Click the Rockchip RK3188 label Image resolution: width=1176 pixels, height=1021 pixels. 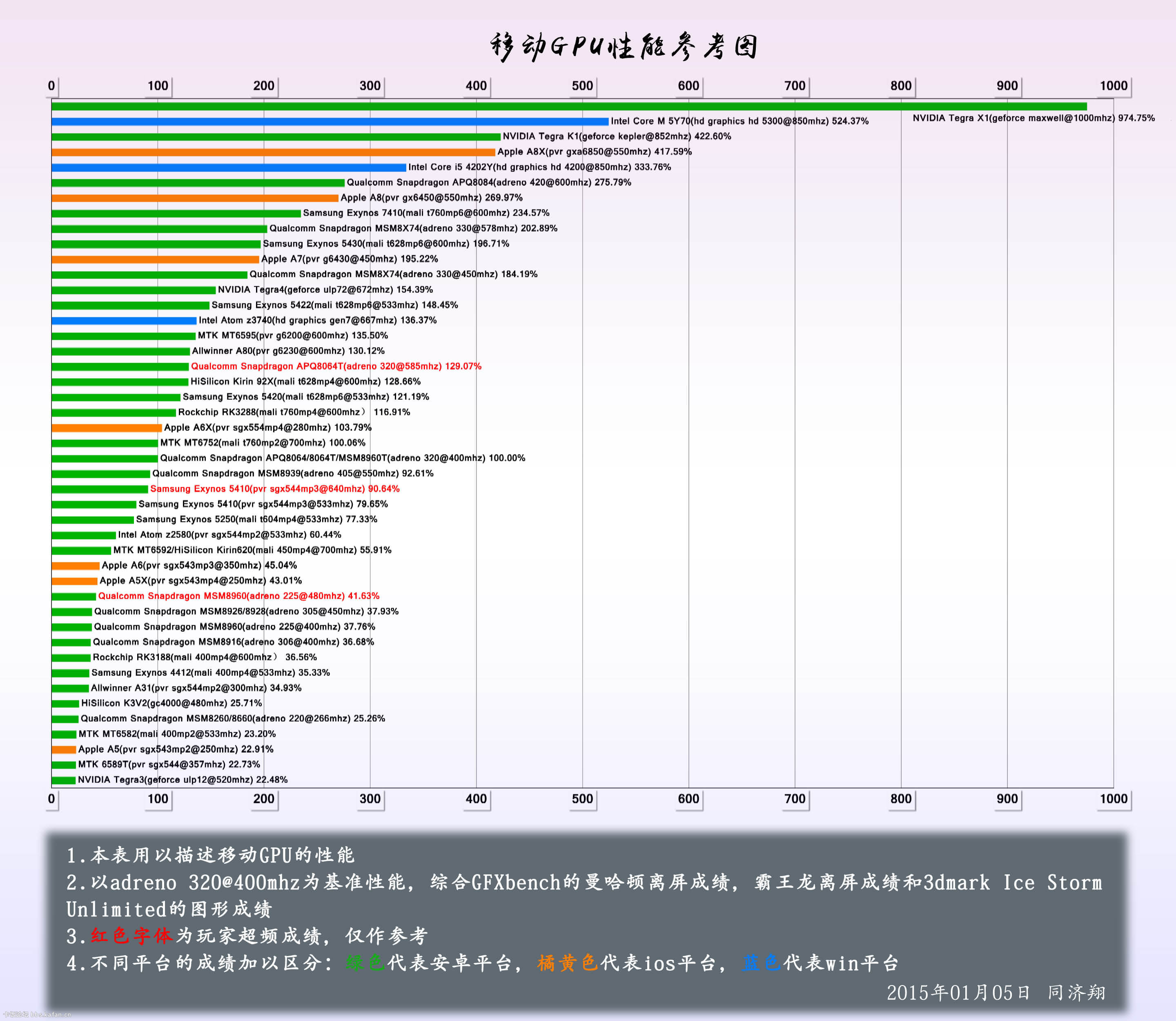click(205, 658)
